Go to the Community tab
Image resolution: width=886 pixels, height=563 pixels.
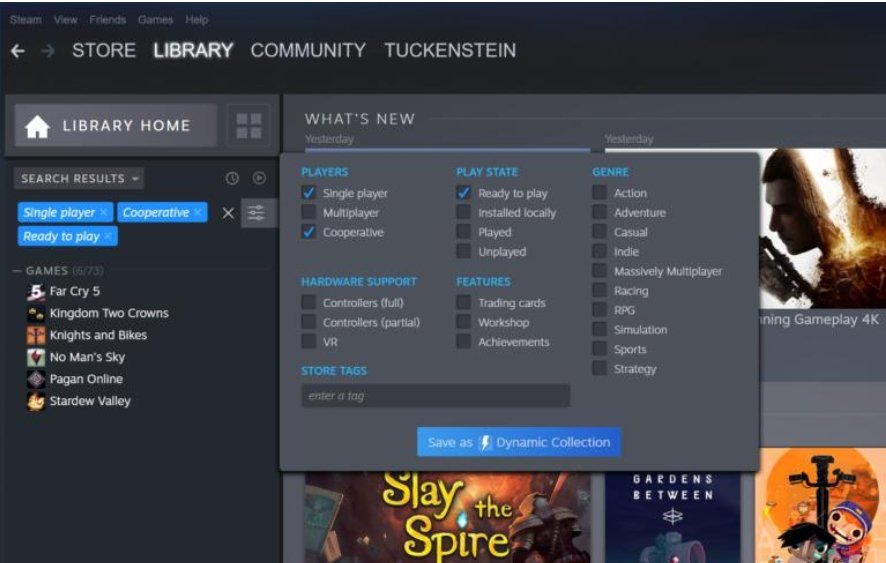[308, 50]
